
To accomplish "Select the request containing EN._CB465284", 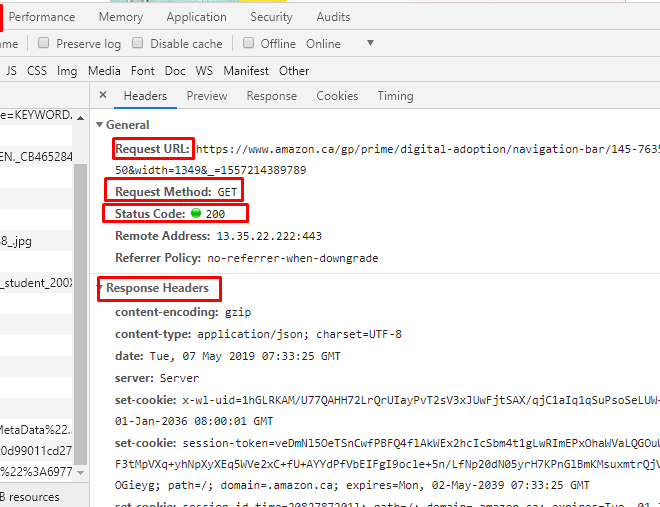I will 36,157.
